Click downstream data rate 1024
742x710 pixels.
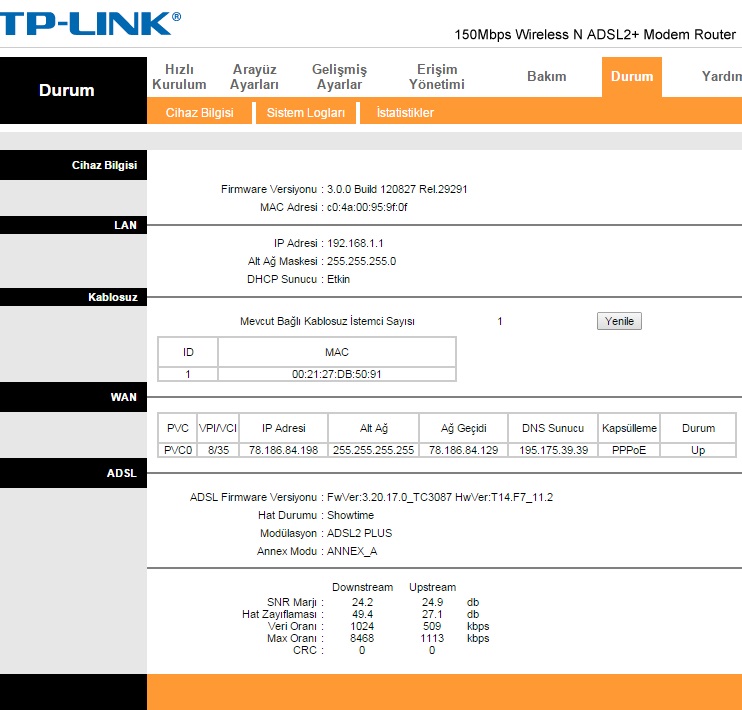(362, 626)
